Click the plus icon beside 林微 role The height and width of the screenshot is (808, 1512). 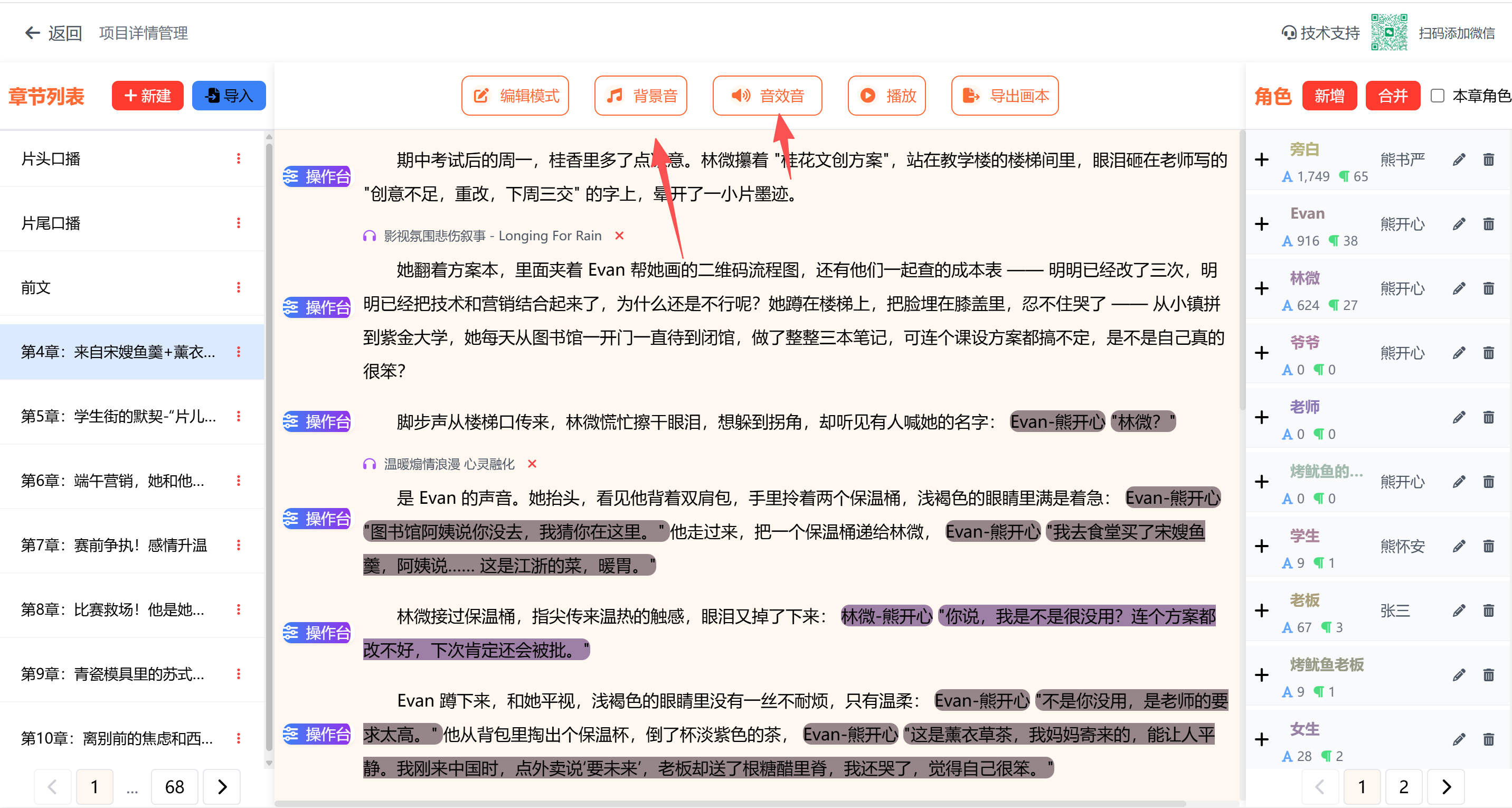(1261, 288)
